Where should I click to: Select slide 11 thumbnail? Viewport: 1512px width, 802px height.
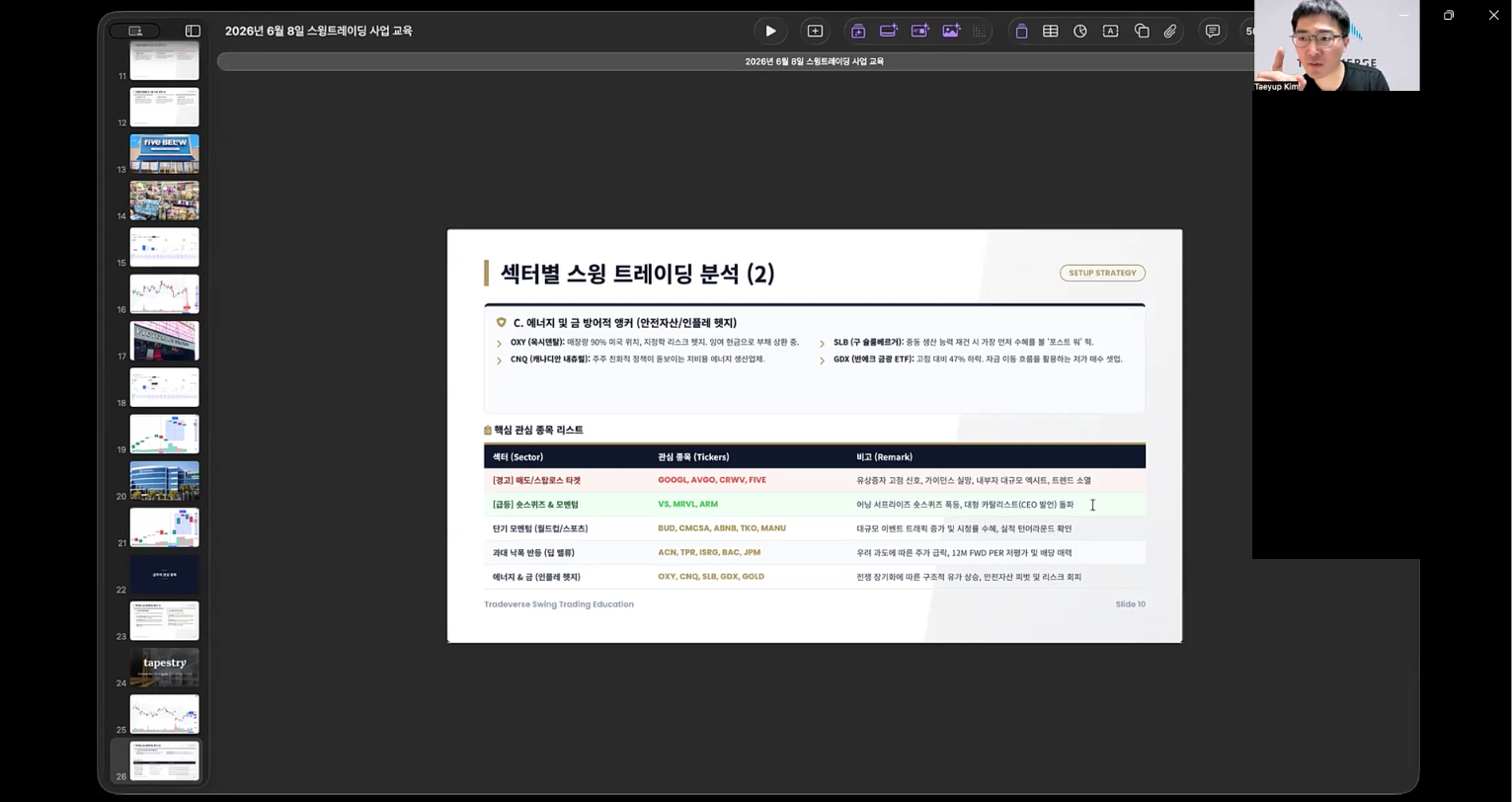click(x=164, y=60)
